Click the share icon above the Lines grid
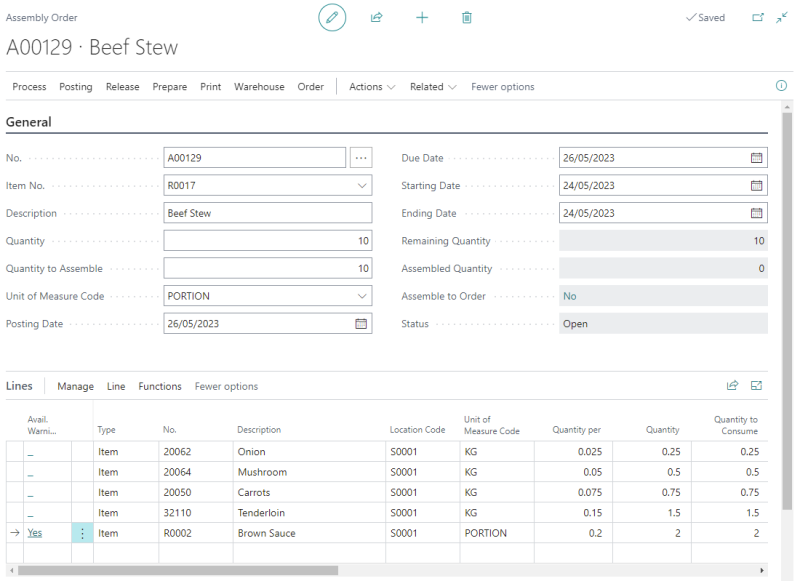800x581 pixels. click(x=731, y=385)
